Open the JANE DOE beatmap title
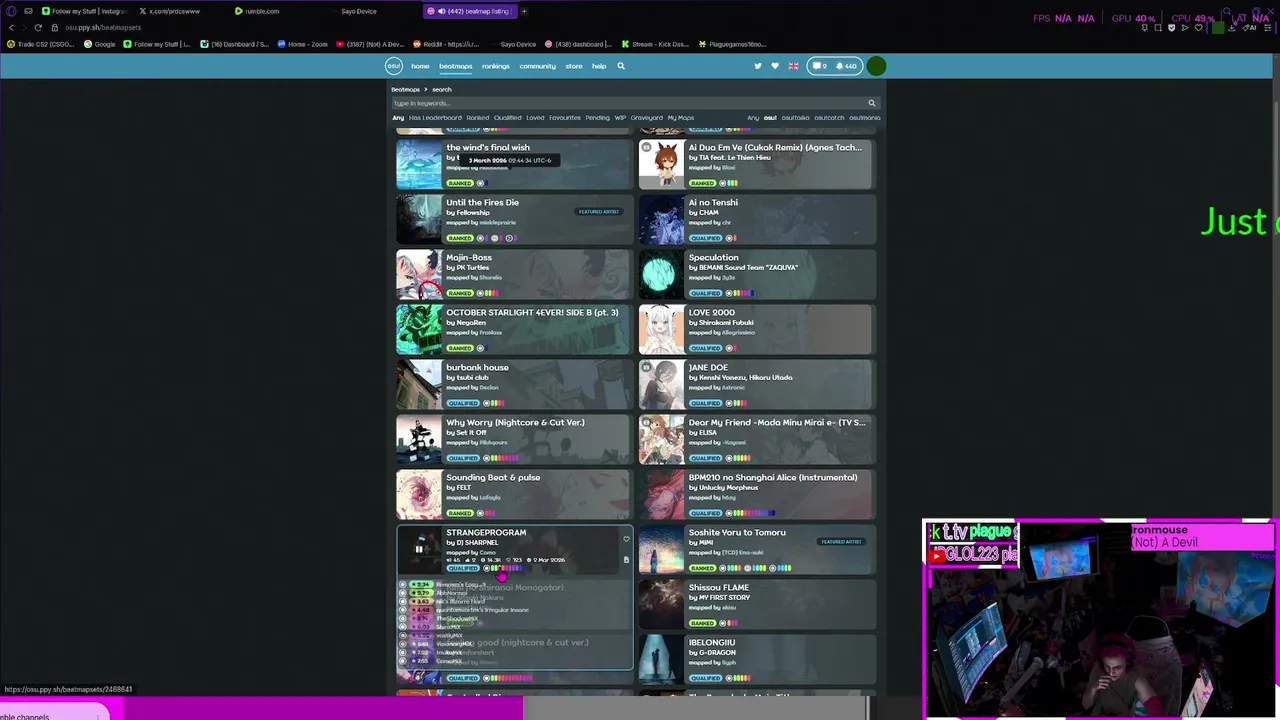This screenshot has height=720, width=1280. 708,367
